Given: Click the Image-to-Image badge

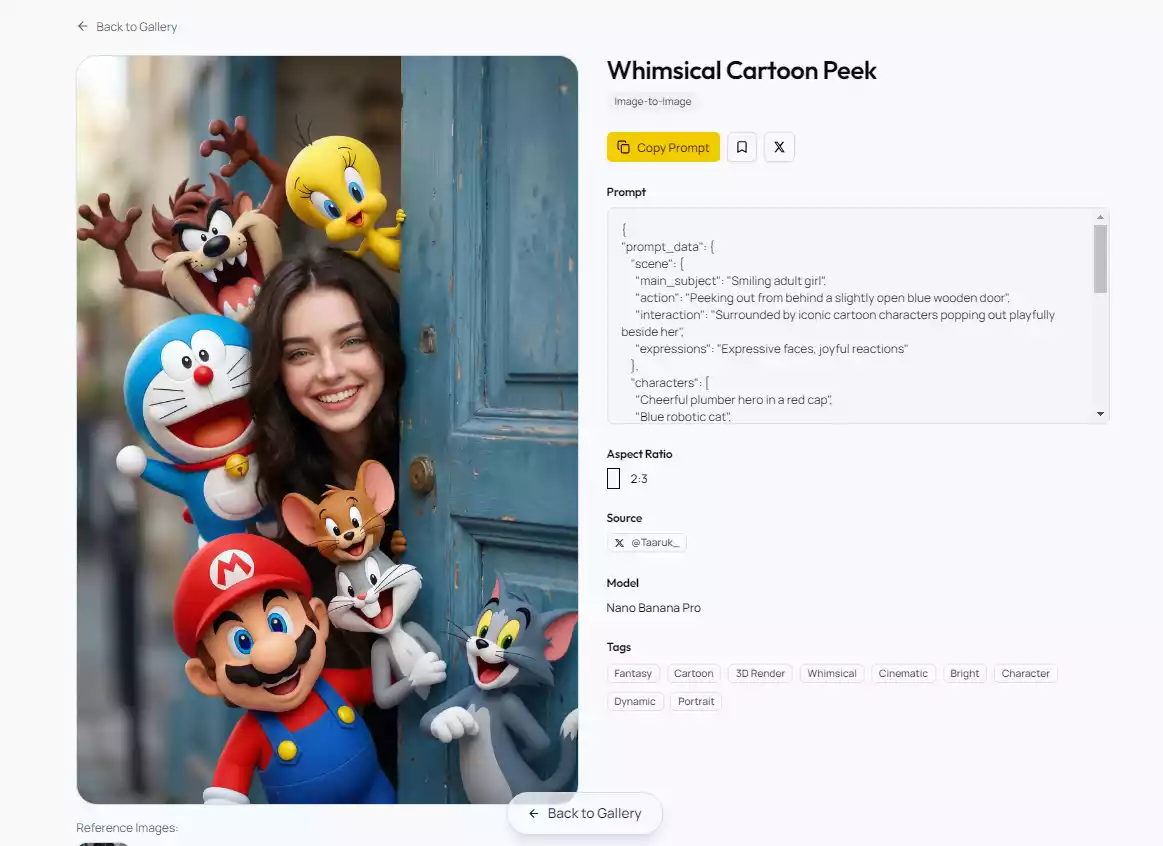Looking at the screenshot, I should (x=652, y=101).
